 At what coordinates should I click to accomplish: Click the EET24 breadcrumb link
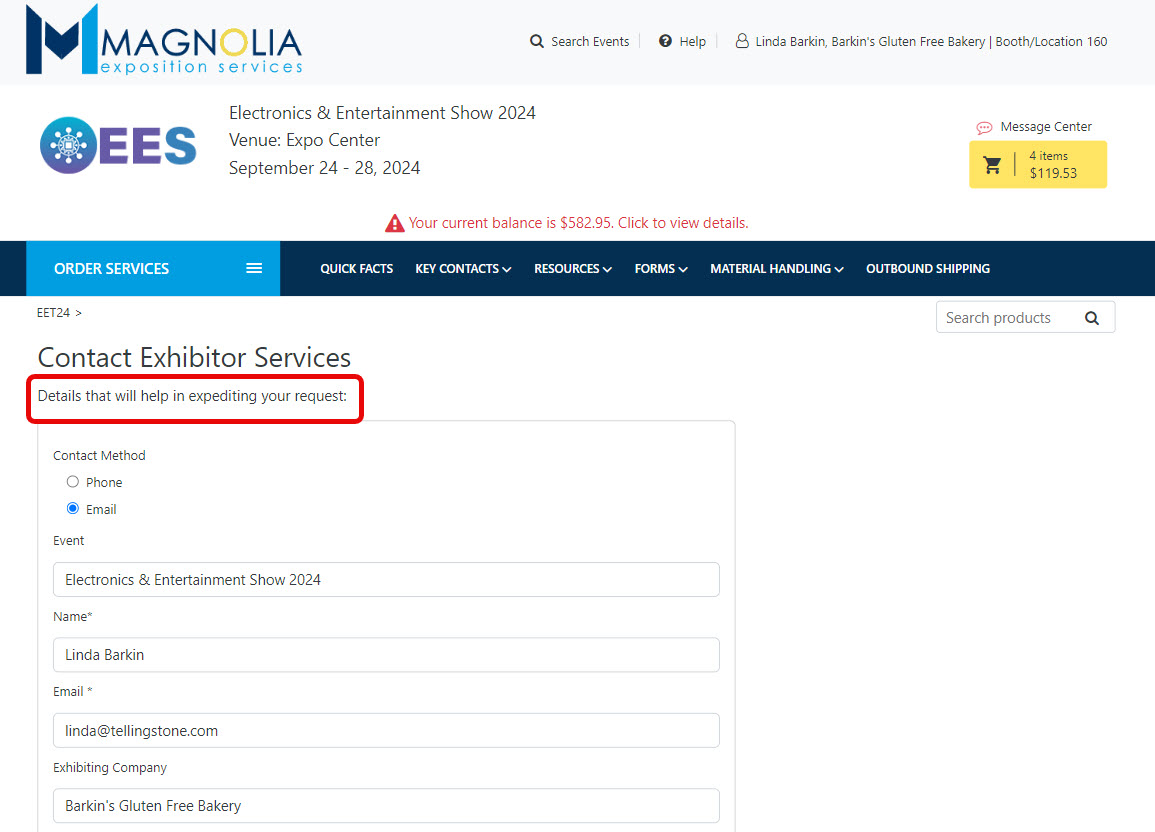tap(54, 313)
